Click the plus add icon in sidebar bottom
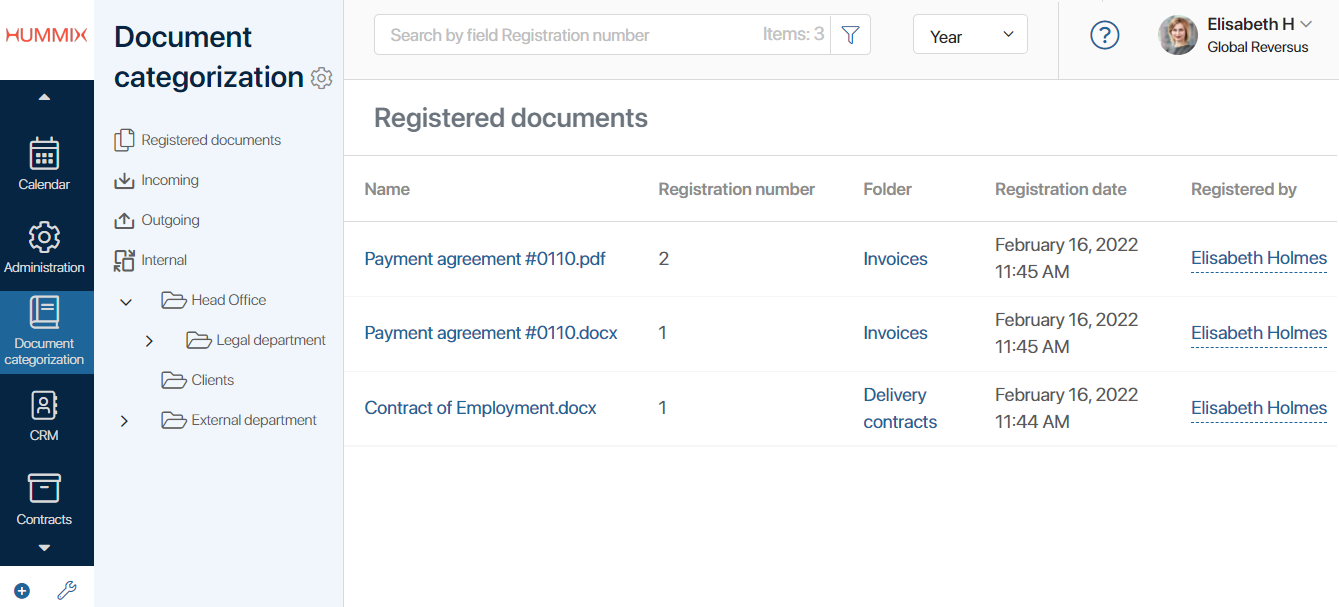Image resolution: width=1339 pixels, height=607 pixels. pyautogui.click(x=22, y=591)
